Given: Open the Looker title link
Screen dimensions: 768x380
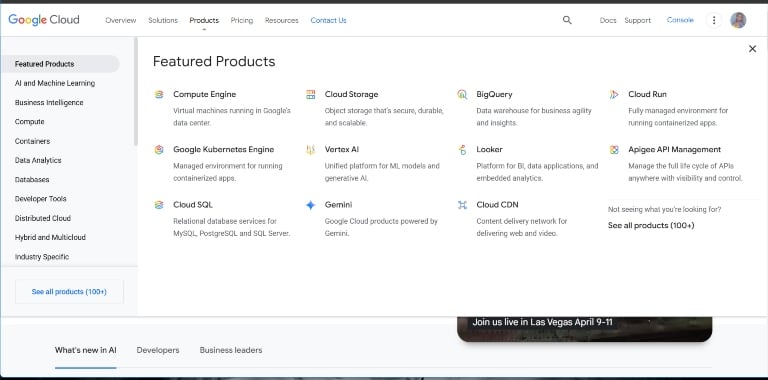Looking at the screenshot, I should (489, 149).
